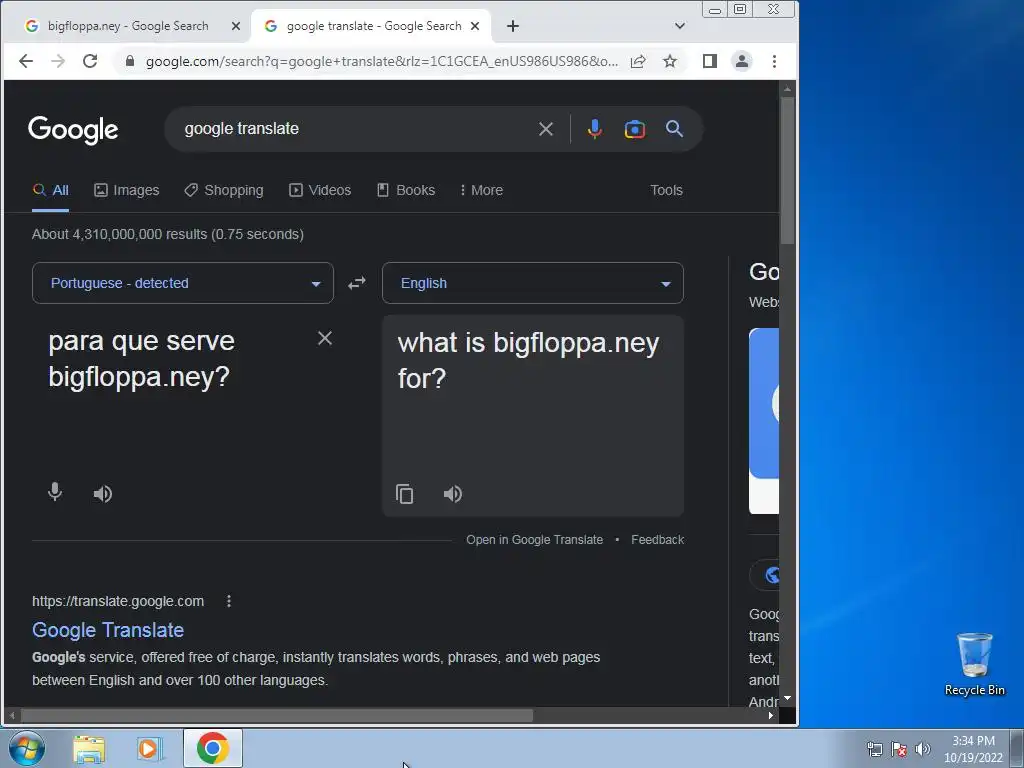The width and height of the screenshot is (1024, 768).
Task: Open the Chrome profile avatar
Action: coord(742,61)
